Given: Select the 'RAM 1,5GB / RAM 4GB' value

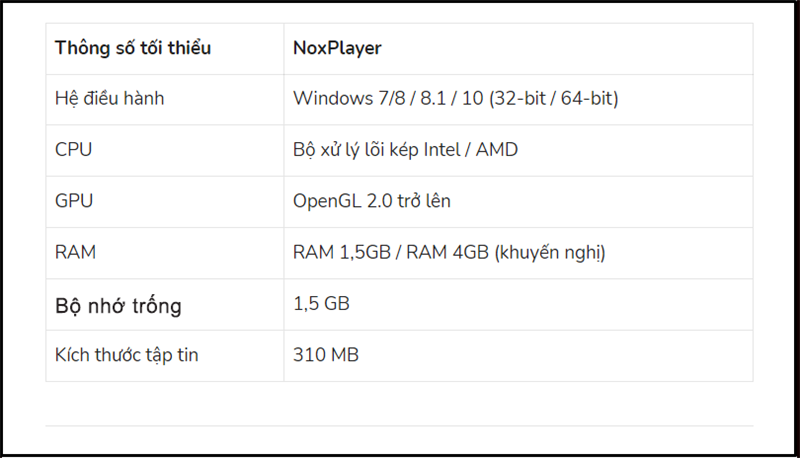Looking at the screenshot, I should tap(391, 252).
